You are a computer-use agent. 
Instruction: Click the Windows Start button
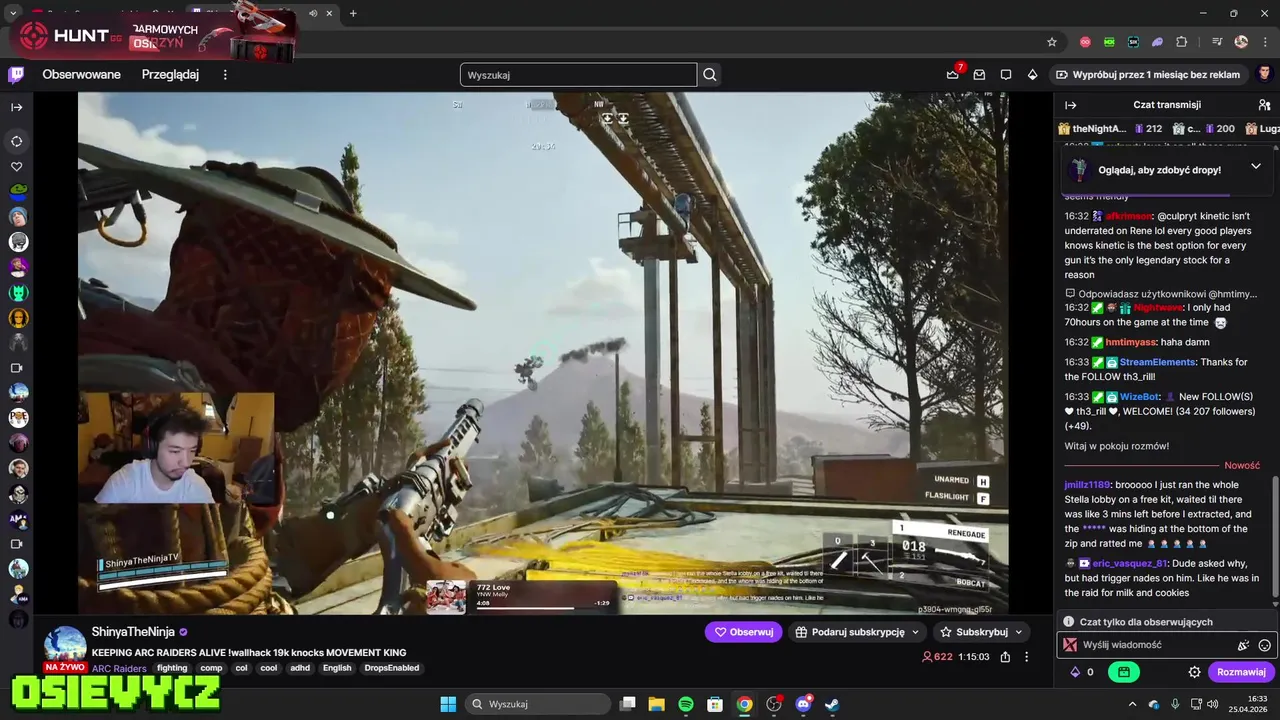coord(448,704)
